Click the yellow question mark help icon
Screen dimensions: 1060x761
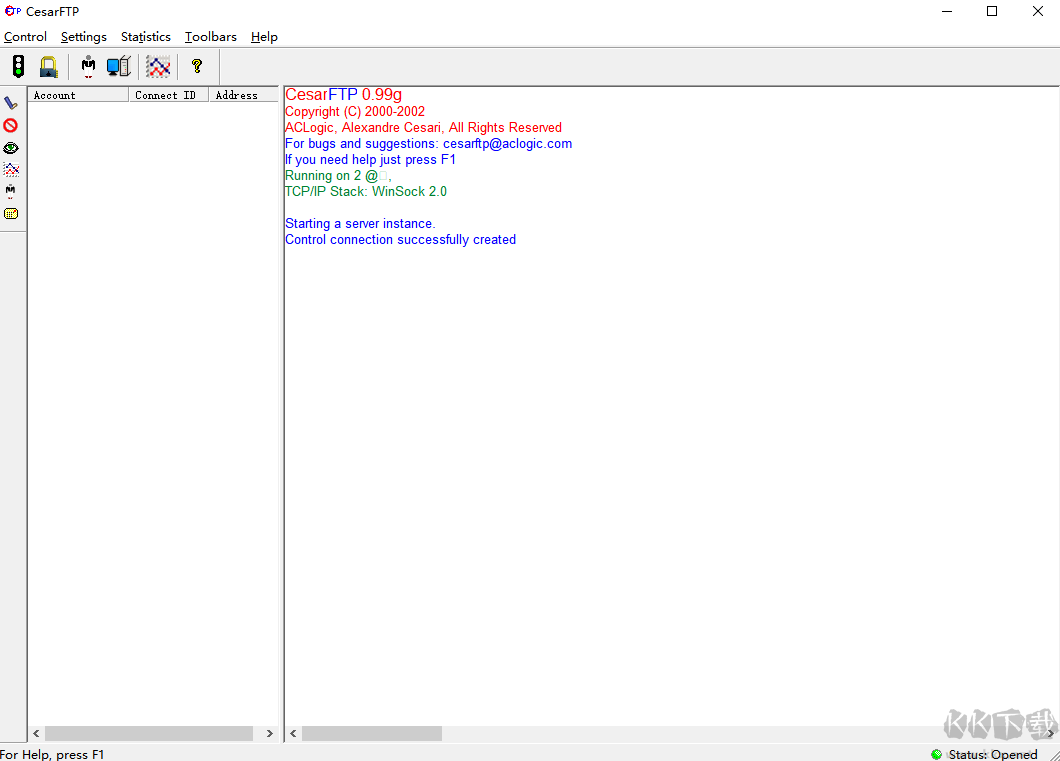(197, 67)
